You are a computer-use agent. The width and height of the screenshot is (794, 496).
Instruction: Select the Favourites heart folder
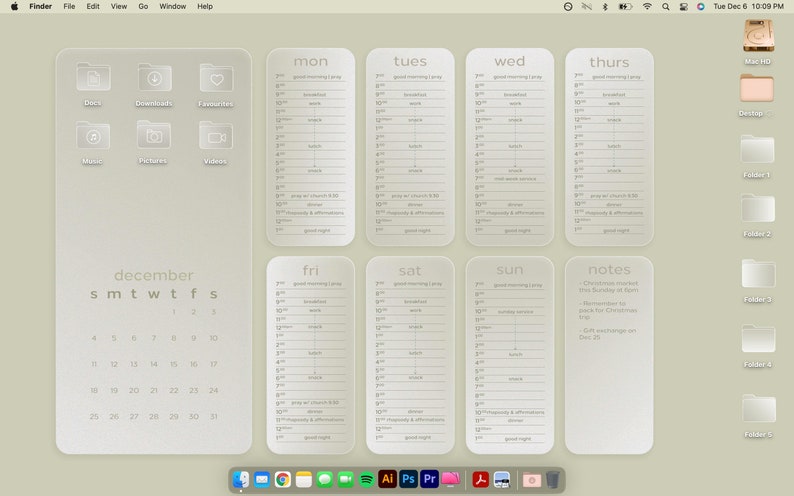tap(216, 78)
